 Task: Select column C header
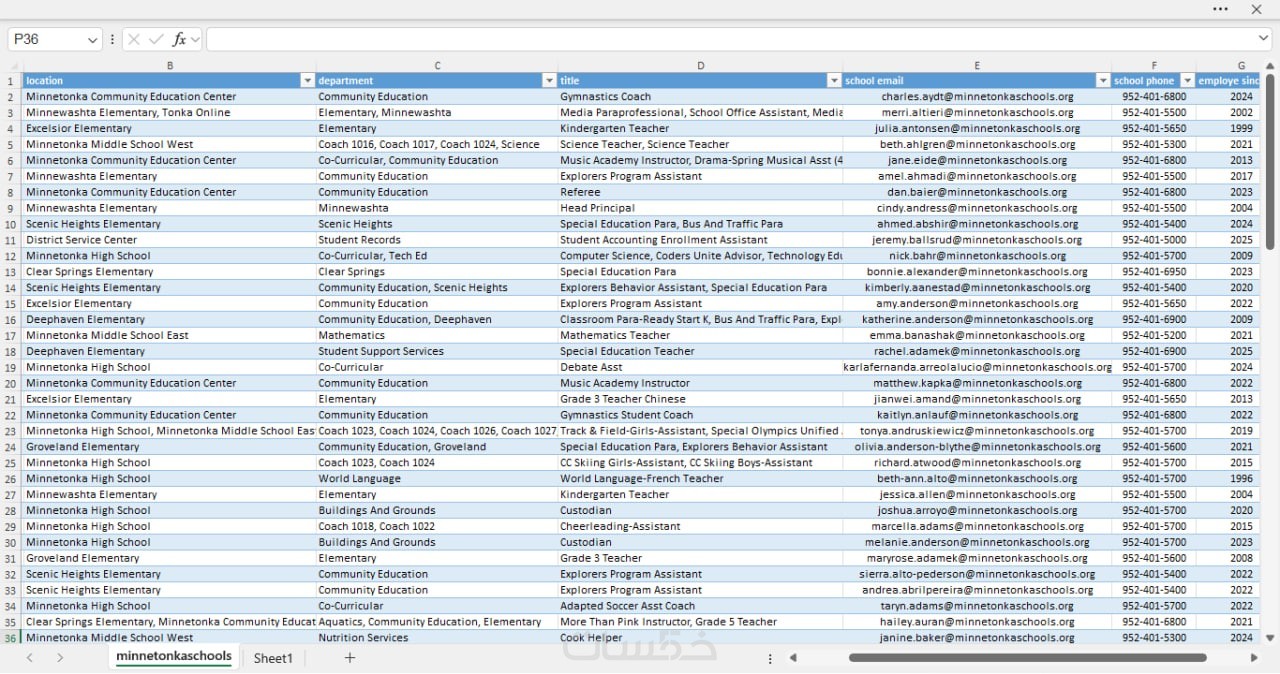[x=437, y=65]
